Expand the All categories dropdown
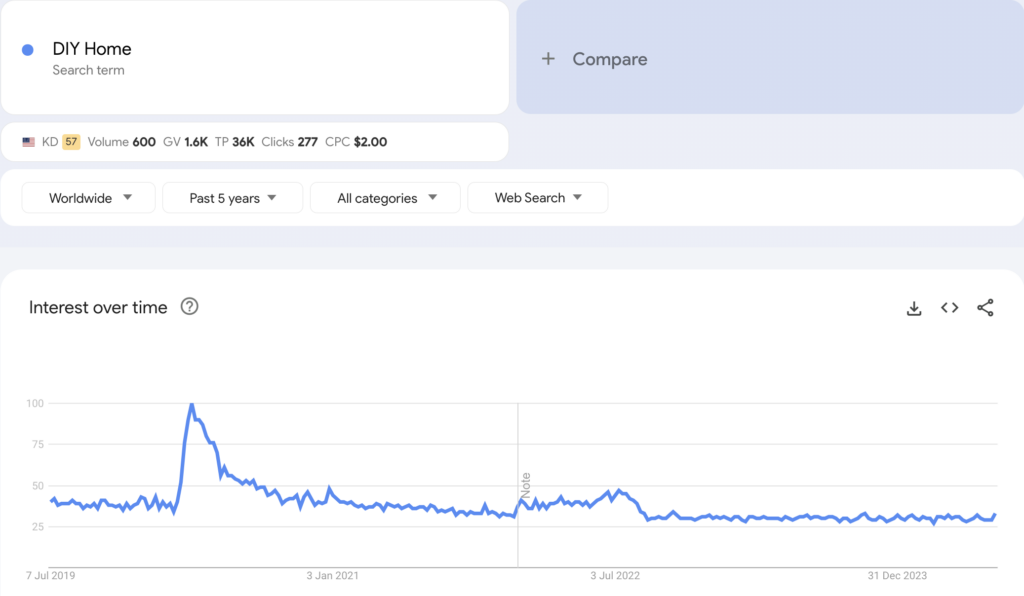The width and height of the screenshot is (1024, 596). [385, 198]
